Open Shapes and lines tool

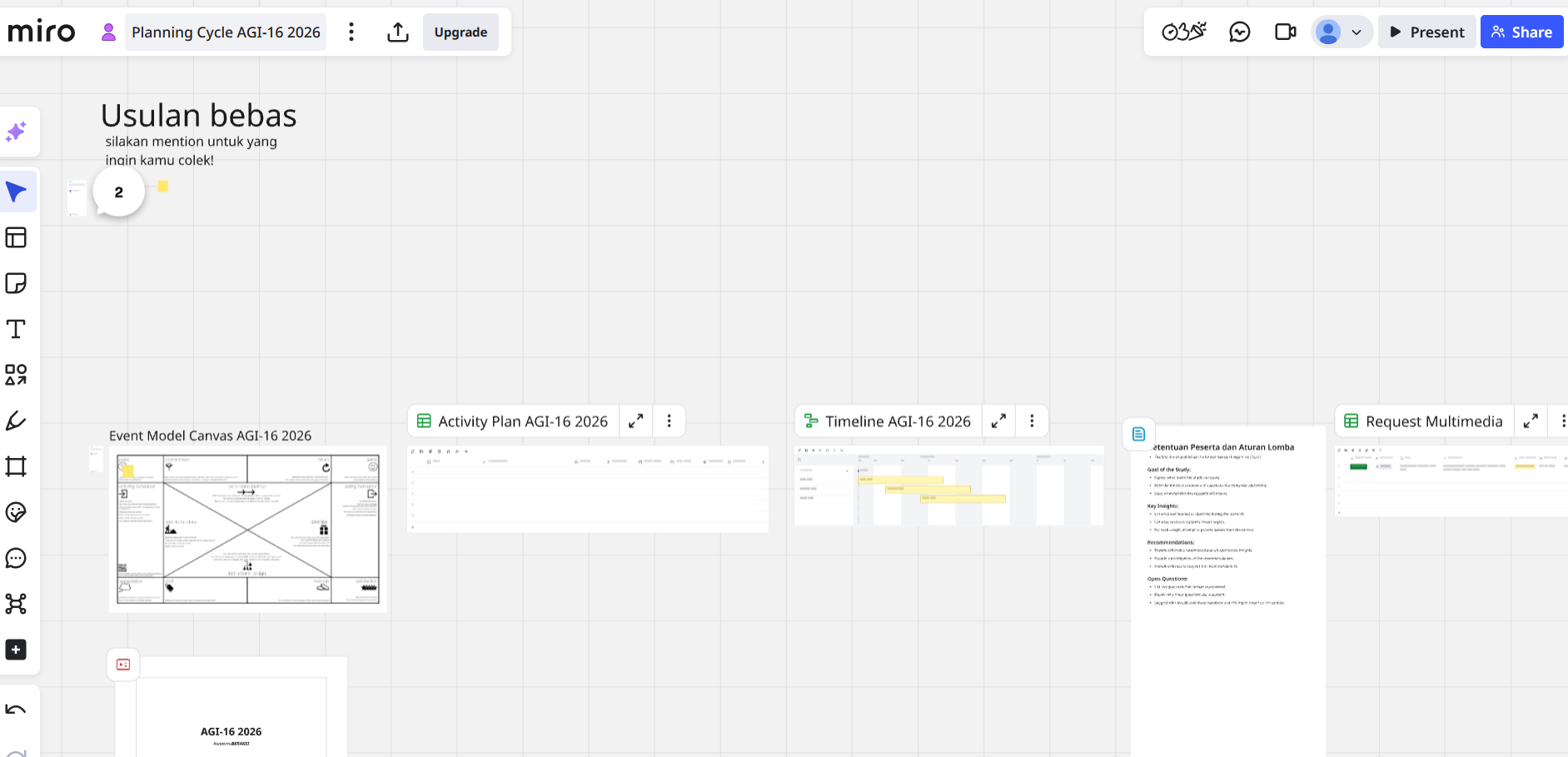click(x=17, y=375)
